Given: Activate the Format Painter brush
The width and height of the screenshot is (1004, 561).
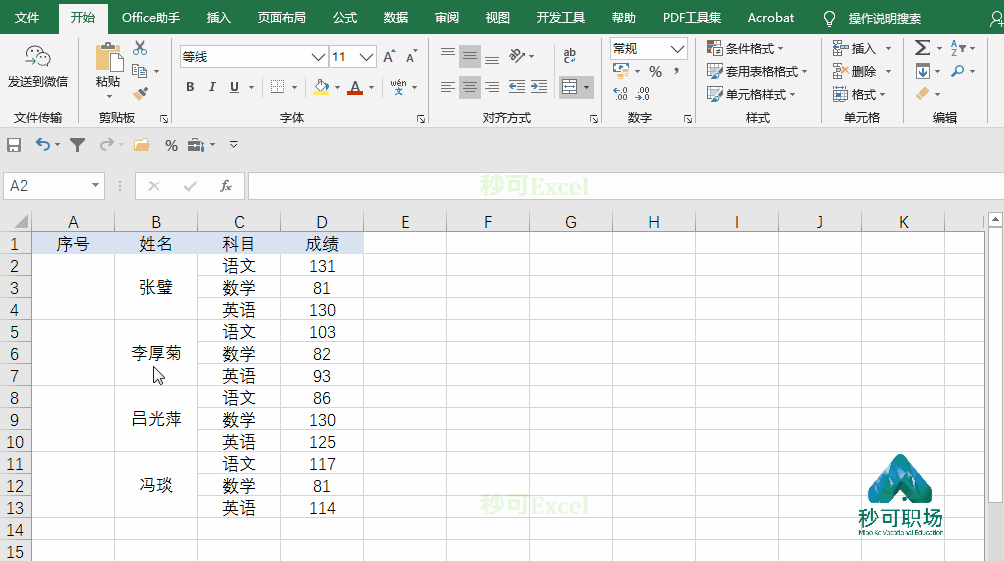Looking at the screenshot, I should point(140,94).
